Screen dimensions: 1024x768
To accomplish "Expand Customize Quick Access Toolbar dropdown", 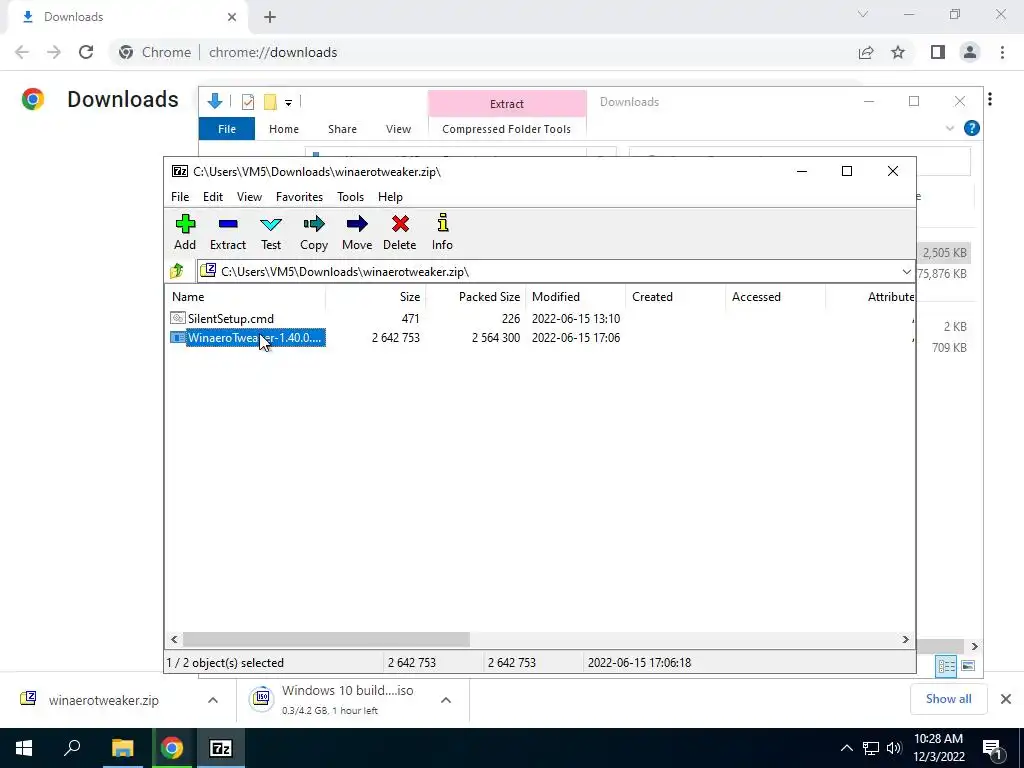I will pos(288,103).
